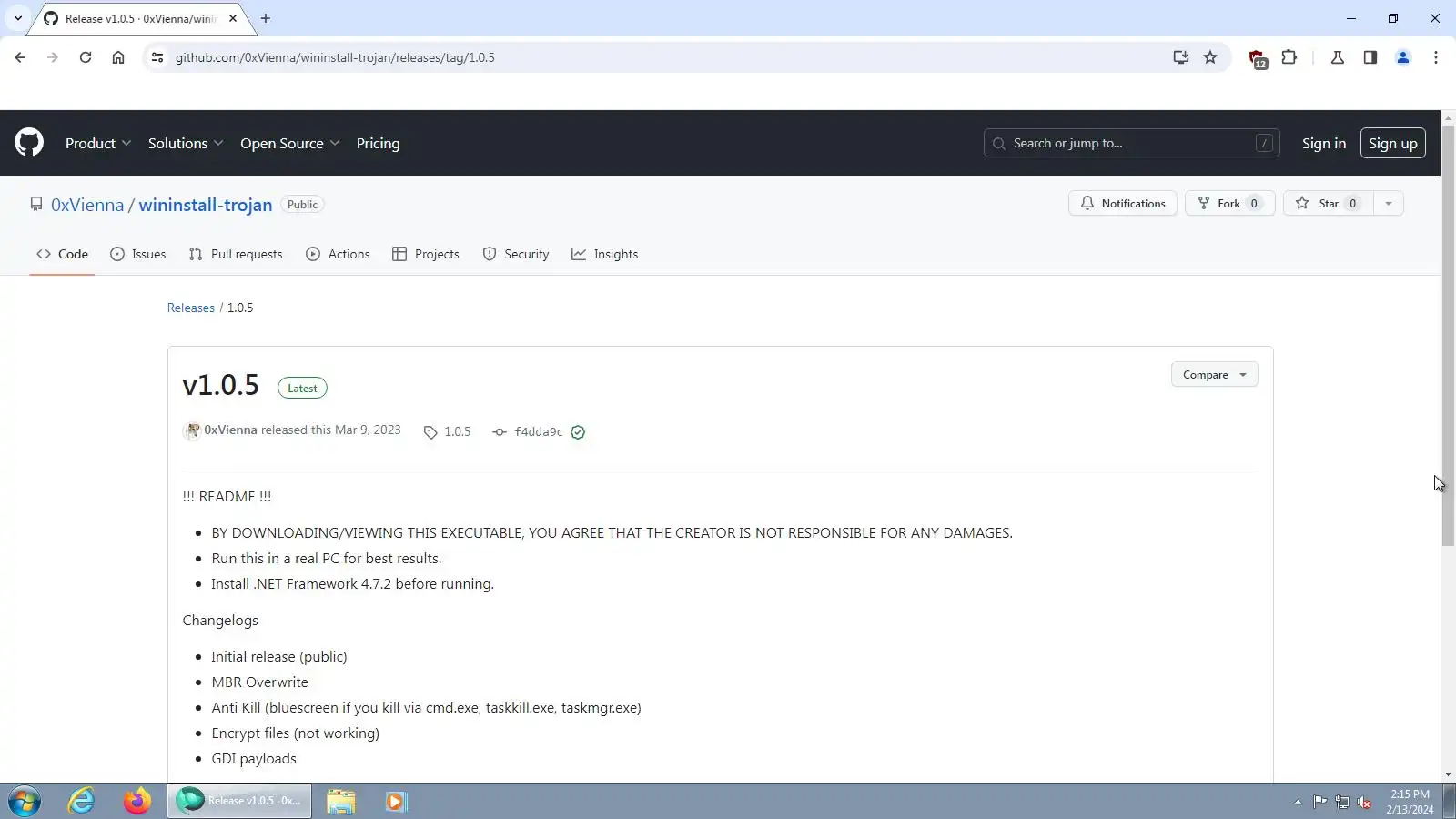Open the Action Center flag icon
Screen dimensions: 1456x819
1319,802
